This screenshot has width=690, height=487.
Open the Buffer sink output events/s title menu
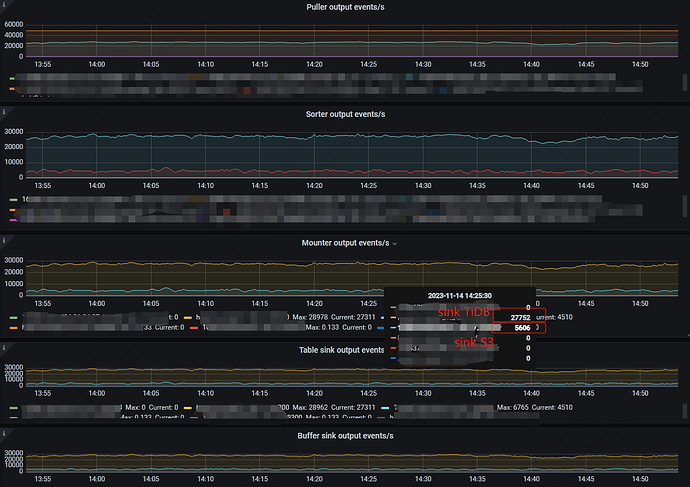[x=345, y=436]
